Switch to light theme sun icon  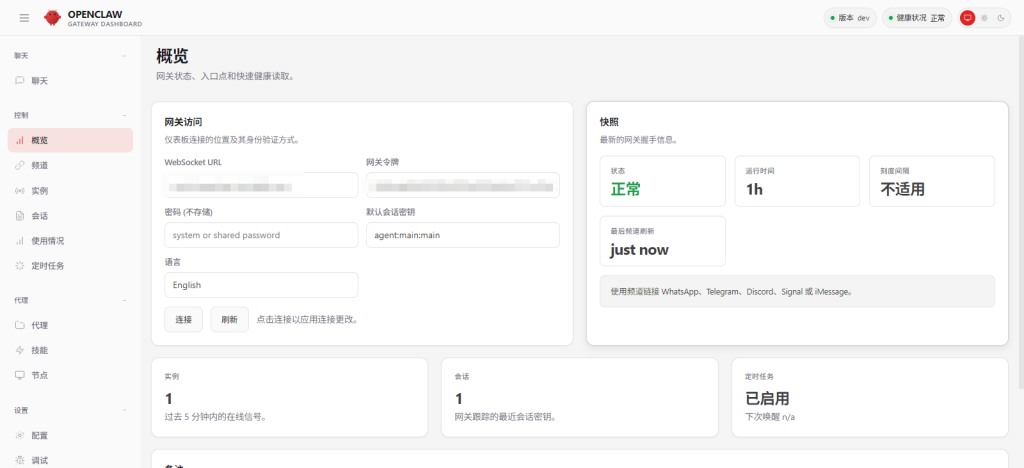tap(984, 18)
